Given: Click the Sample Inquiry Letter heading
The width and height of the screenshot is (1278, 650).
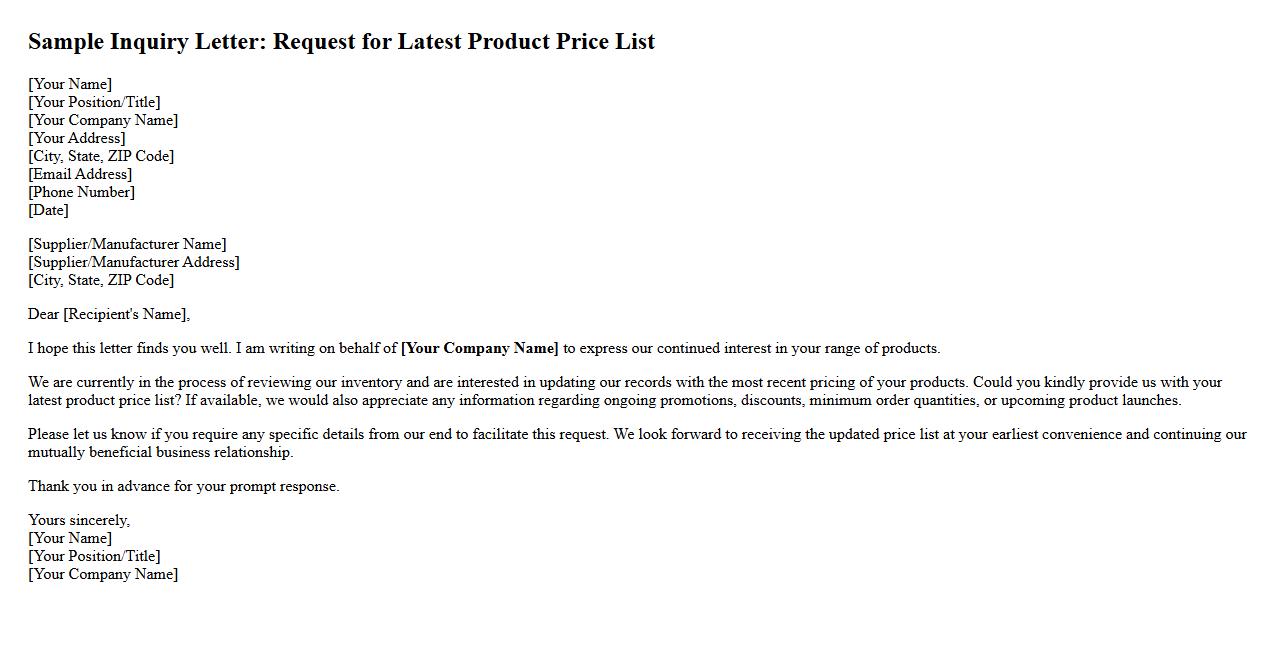Looking at the screenshot, I should pyautogui.click(x=341, y=42).
